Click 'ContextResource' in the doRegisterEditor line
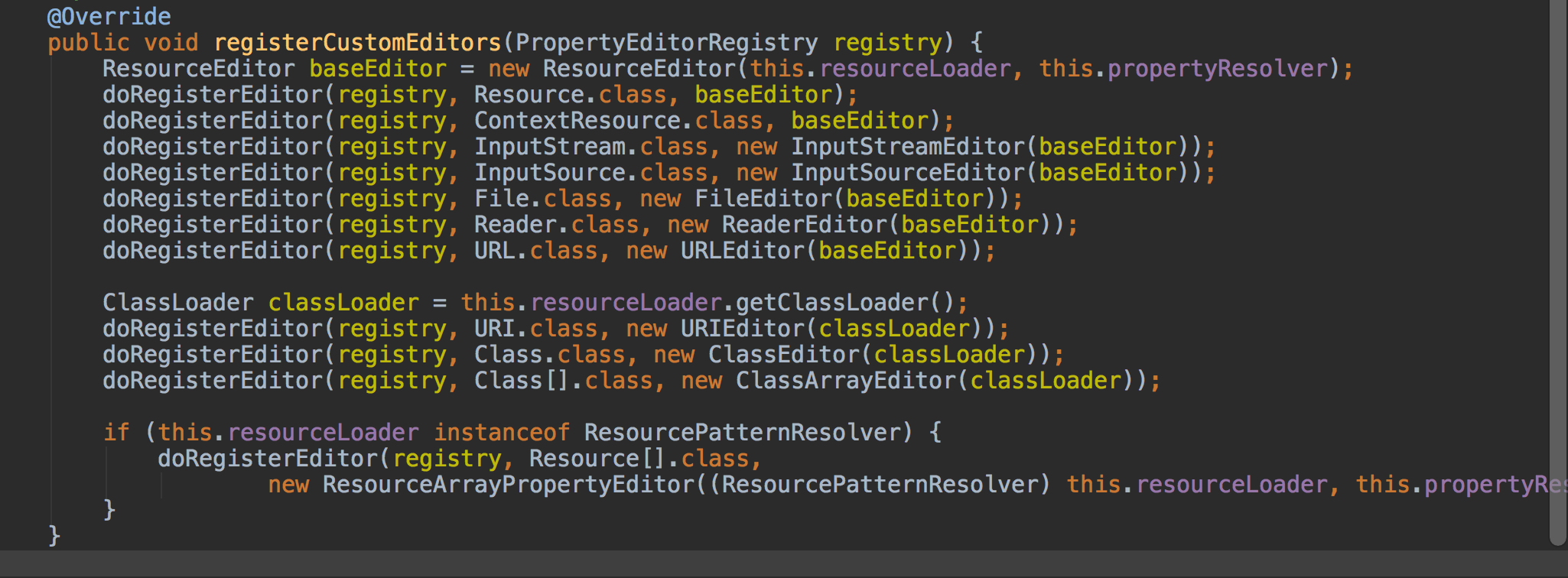The image size is (1568, 578). click(x=577, y=120)
